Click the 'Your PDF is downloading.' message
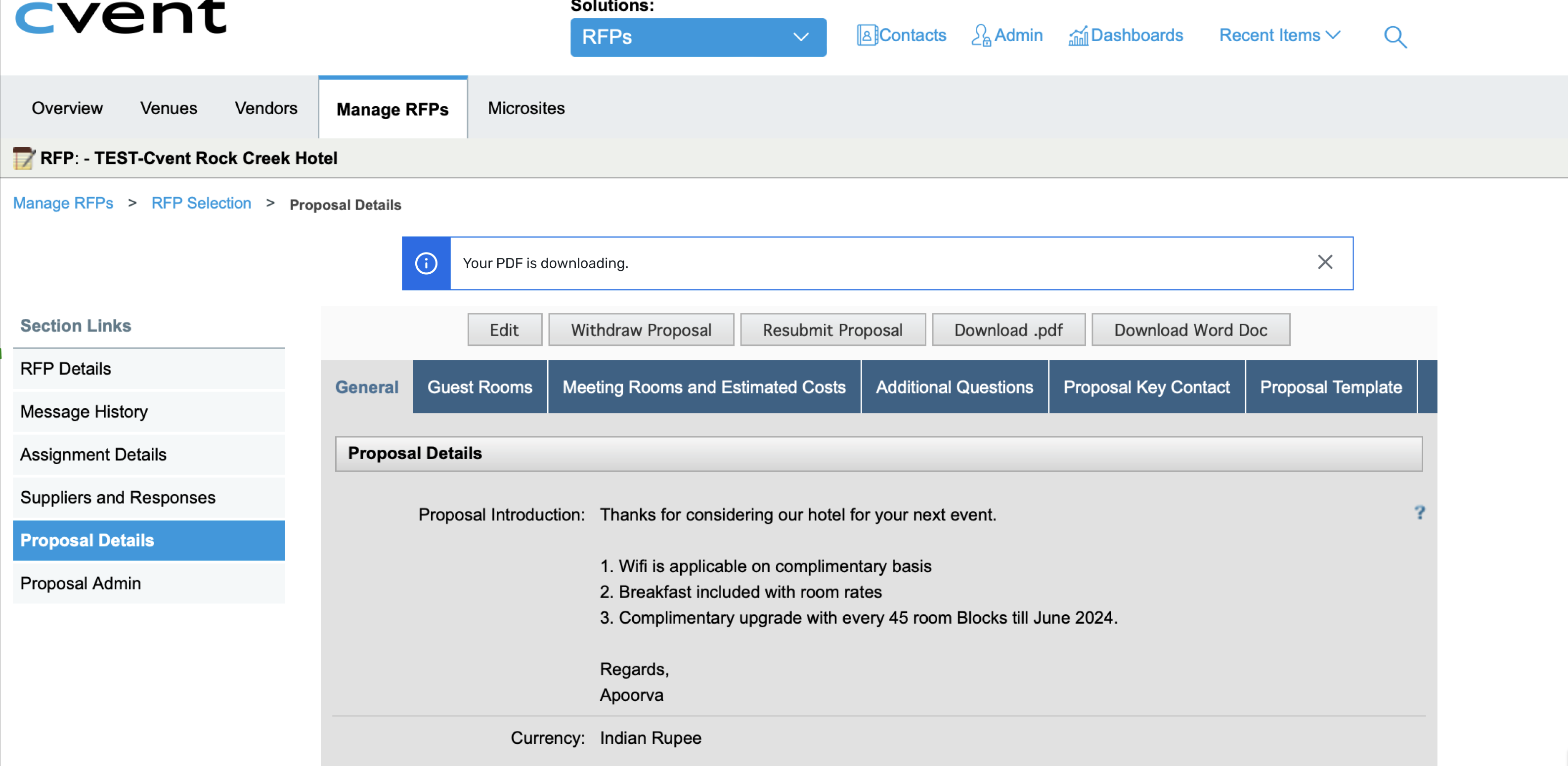Screen dimensions: 1568x766 click(545, 263)
